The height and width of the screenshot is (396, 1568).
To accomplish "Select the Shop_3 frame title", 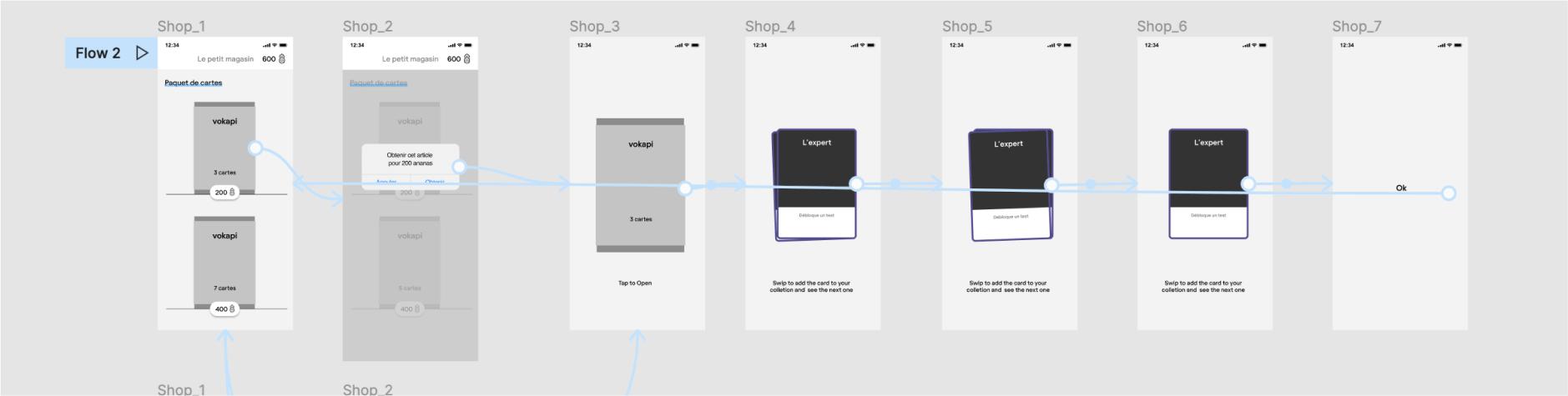I will [594, 27].
